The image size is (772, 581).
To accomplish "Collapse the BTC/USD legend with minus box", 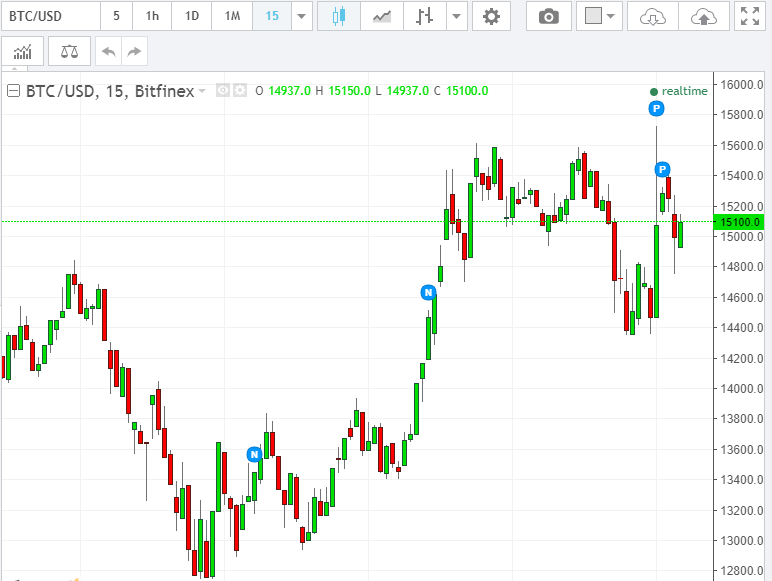I will (x=13, y=91).
